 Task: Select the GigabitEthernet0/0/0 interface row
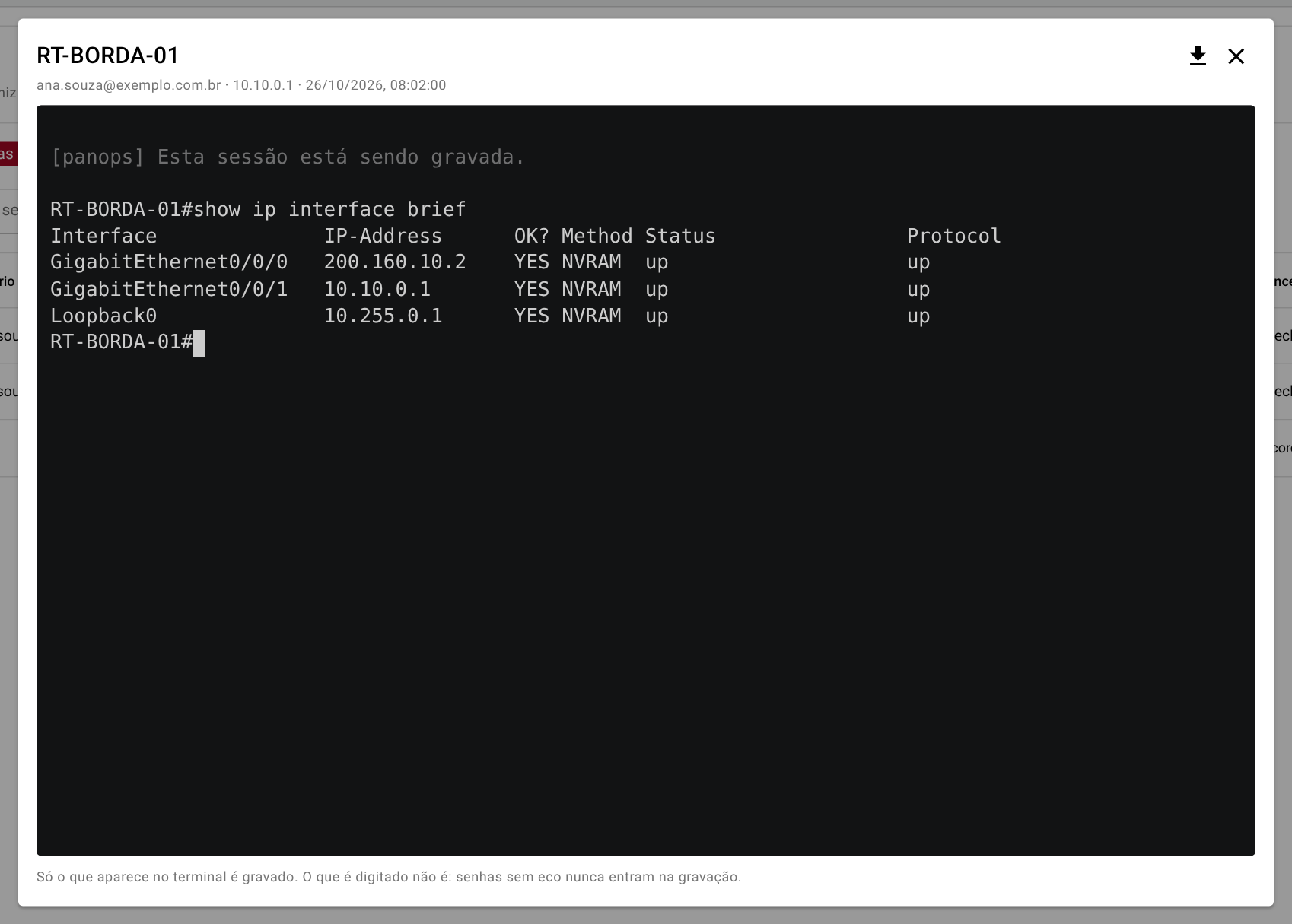click(490, 262)
